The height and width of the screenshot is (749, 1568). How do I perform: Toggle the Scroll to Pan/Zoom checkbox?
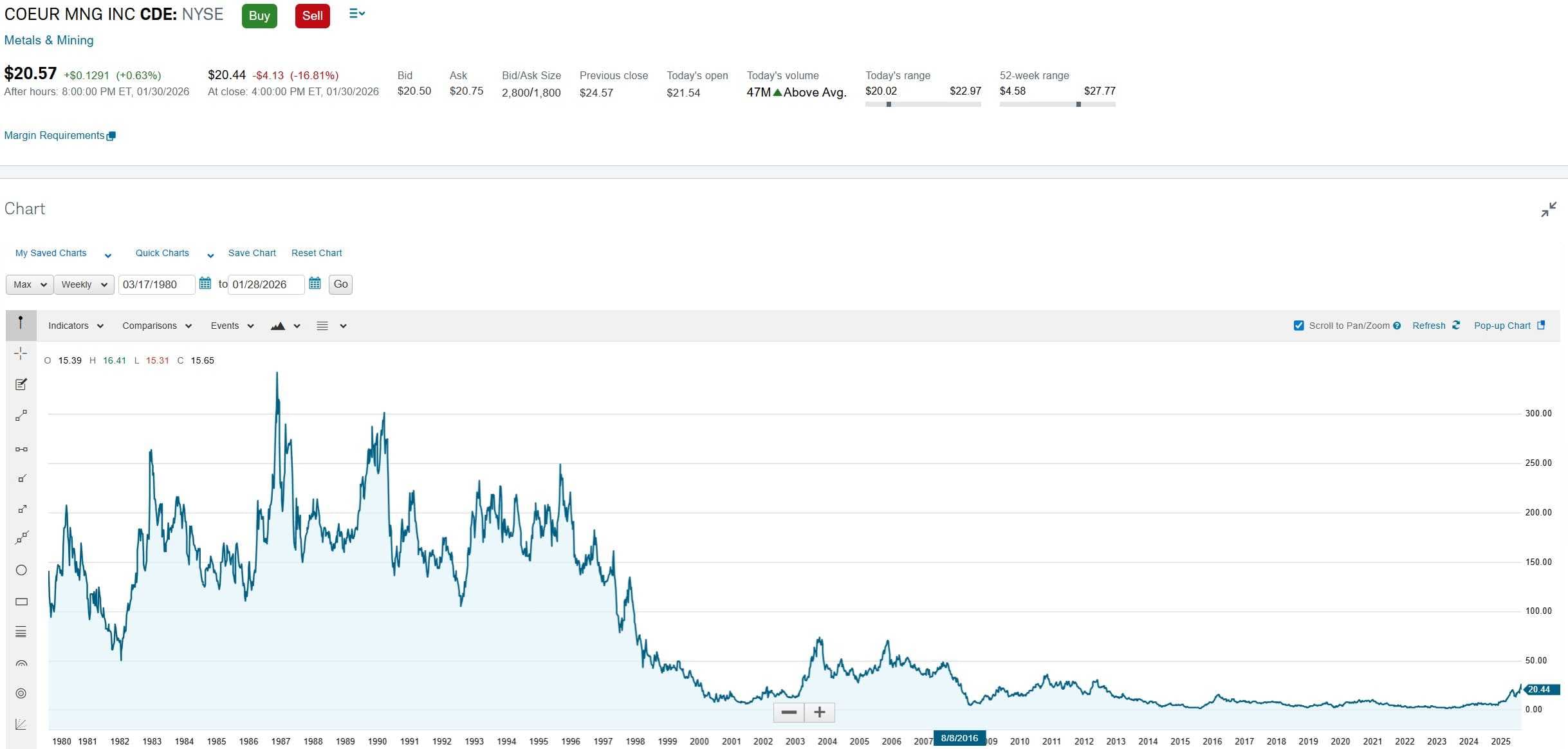click(x=1298, y=326)
